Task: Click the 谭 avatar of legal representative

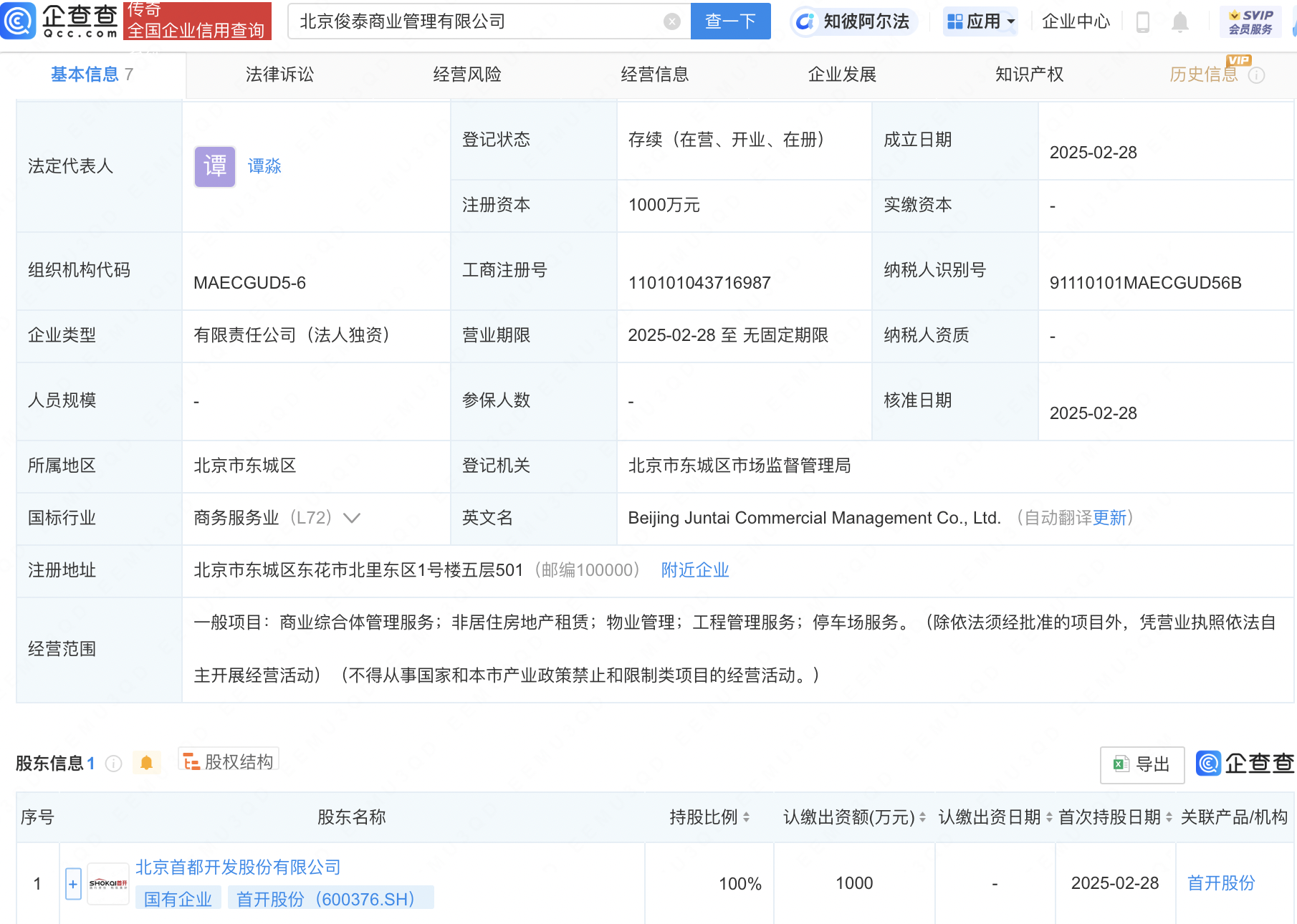Action: tap(215, 166)
